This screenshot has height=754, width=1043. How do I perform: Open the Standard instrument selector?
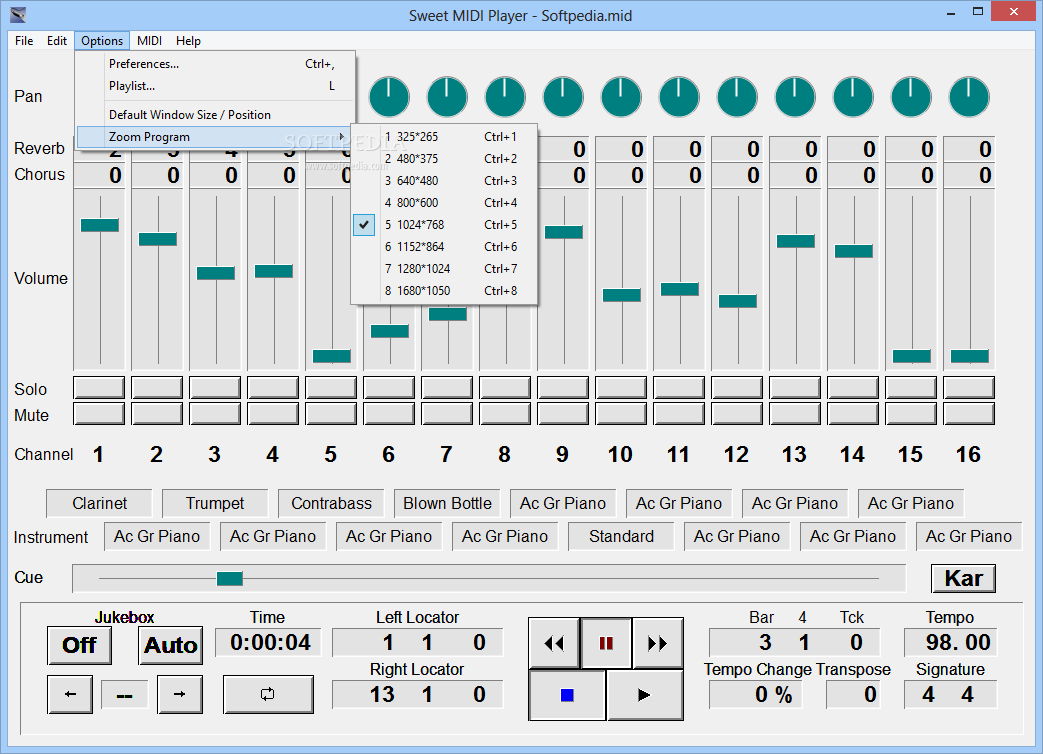tap(621, 536)
